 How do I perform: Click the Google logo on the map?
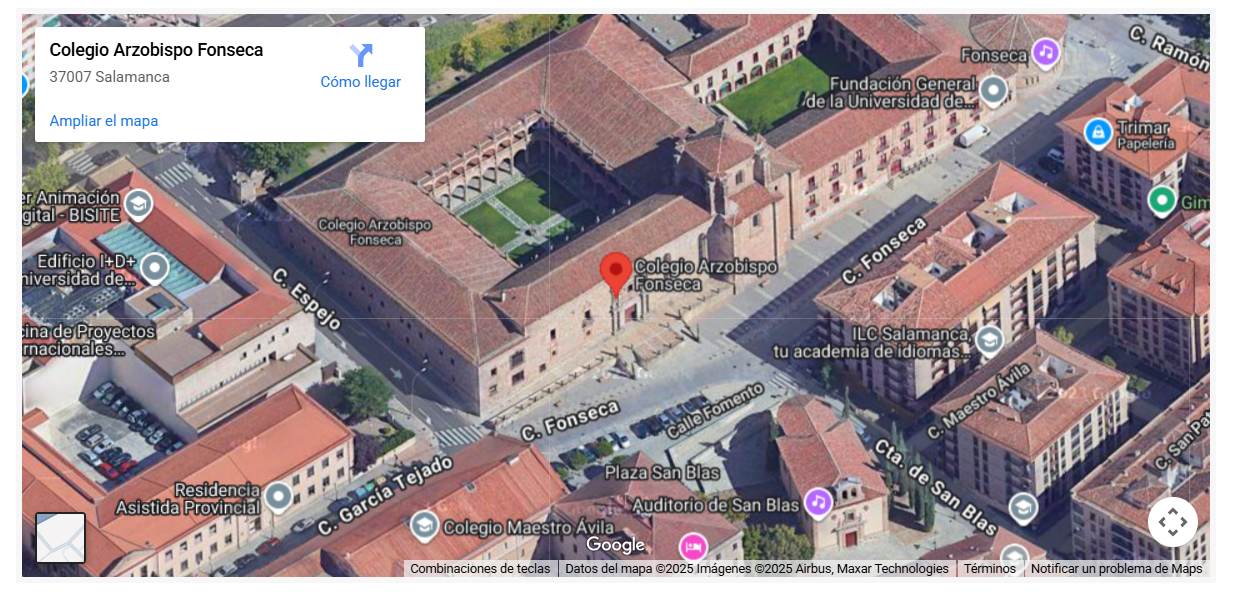pyautogui.click(x=615, y=545)
